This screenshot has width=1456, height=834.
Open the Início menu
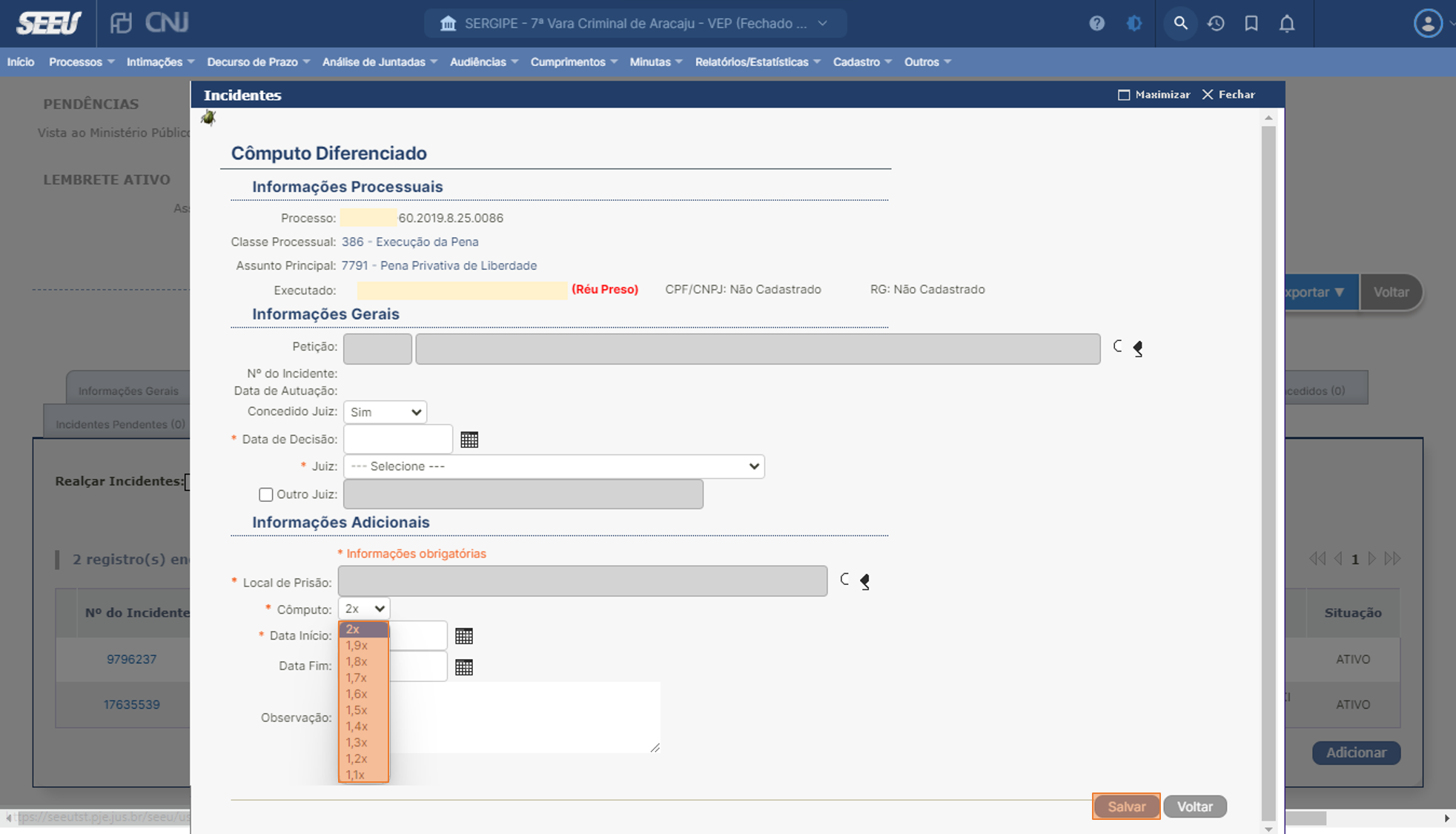tap(21, 62)
